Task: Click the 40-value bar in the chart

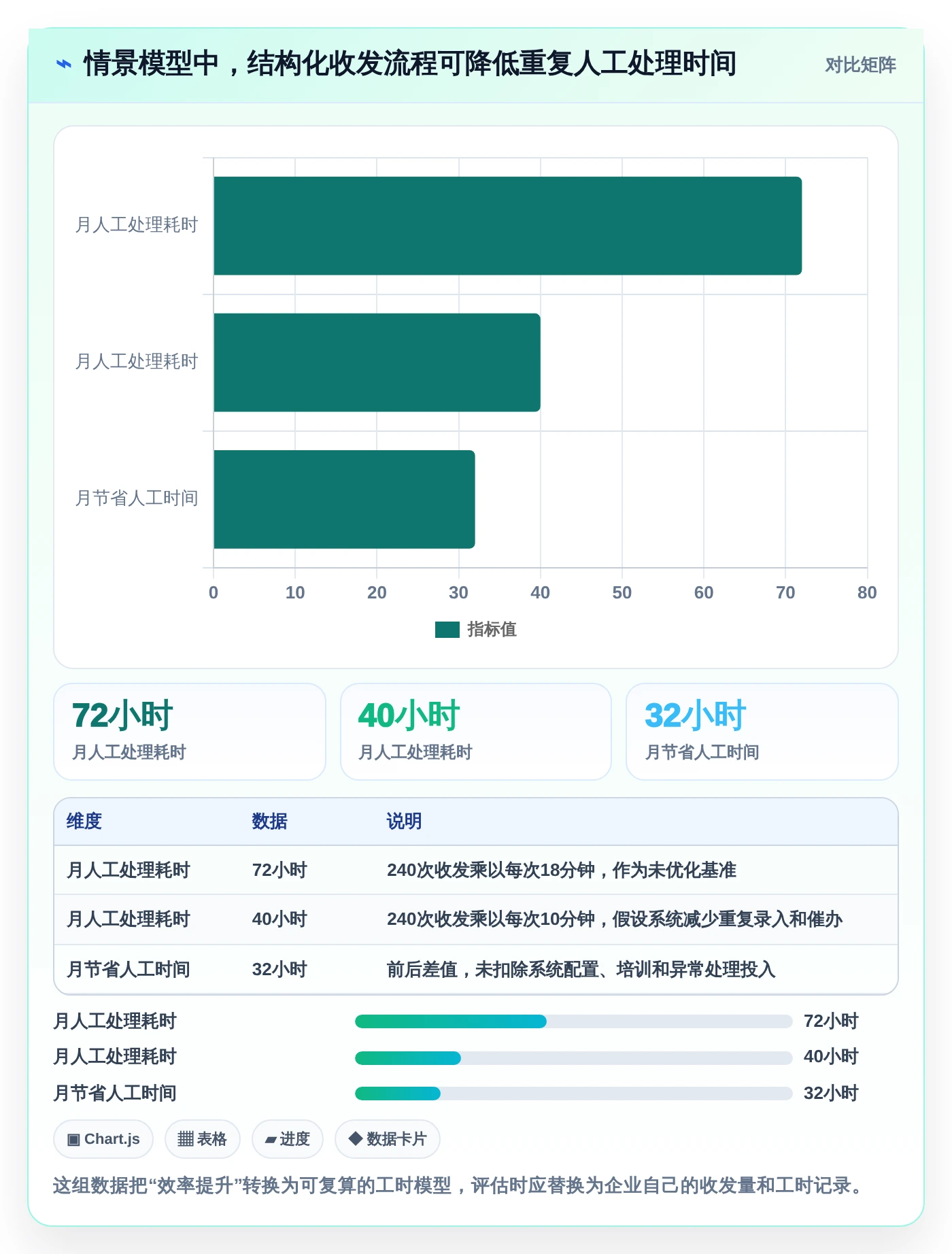Action: point(377,362)
